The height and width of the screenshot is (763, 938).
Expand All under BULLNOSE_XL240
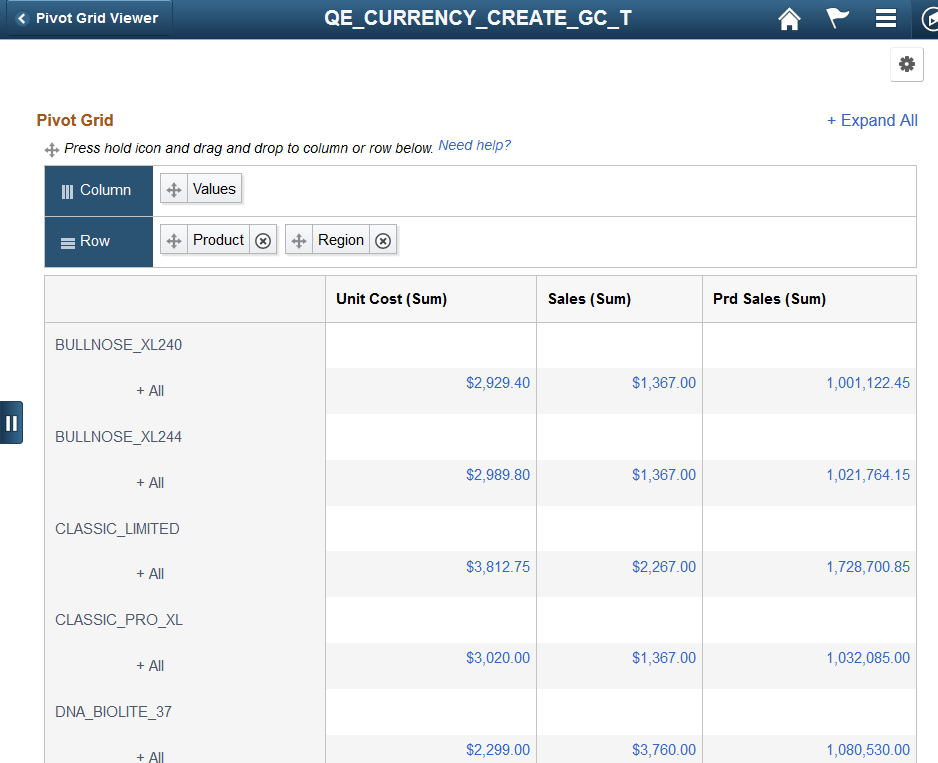(x=150, y=391)
